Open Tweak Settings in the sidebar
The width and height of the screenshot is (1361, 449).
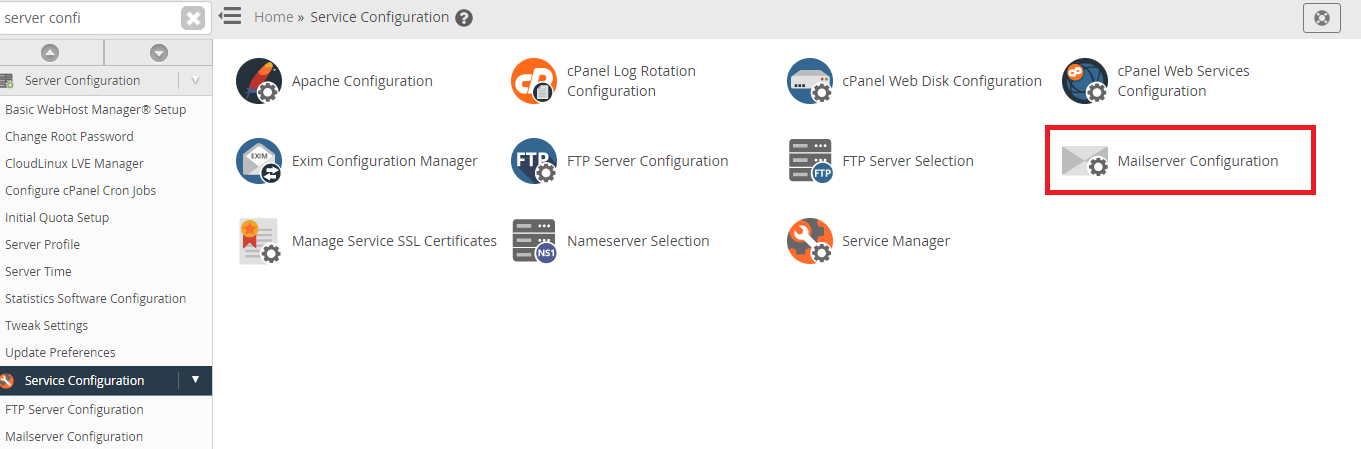point(46,325)
